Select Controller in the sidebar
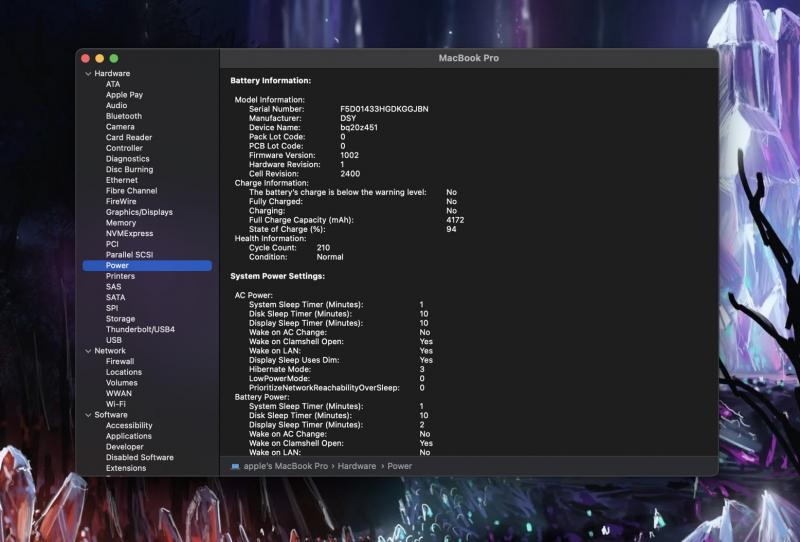The width and height of the screenshot is (800, 542). 124,149
